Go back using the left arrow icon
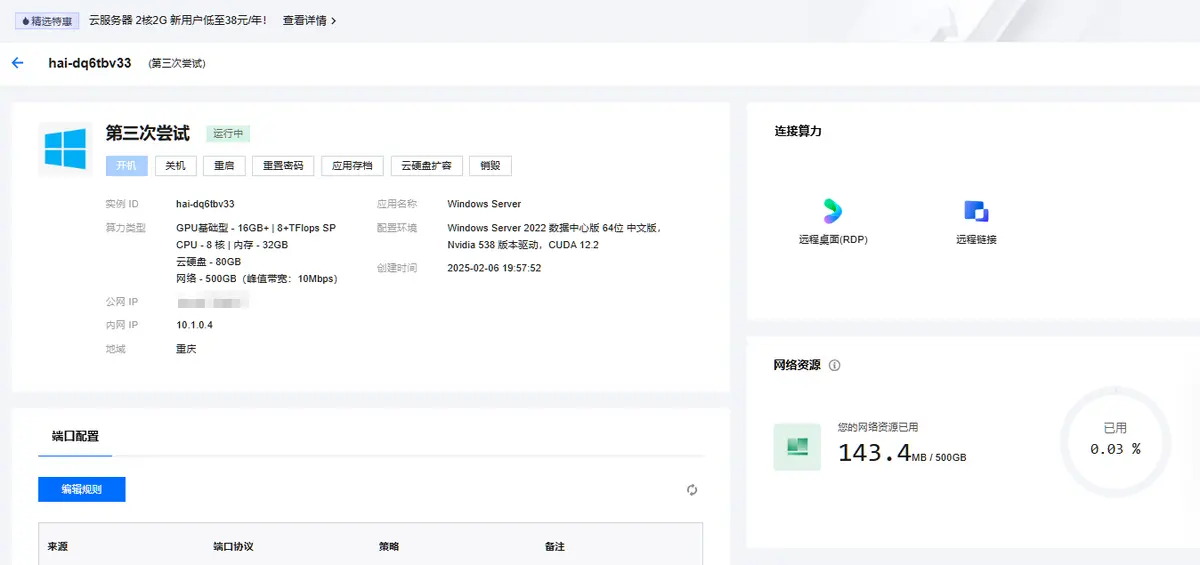Image resolution: width=1200 pixels, height=565 pixels. (17, 63)
